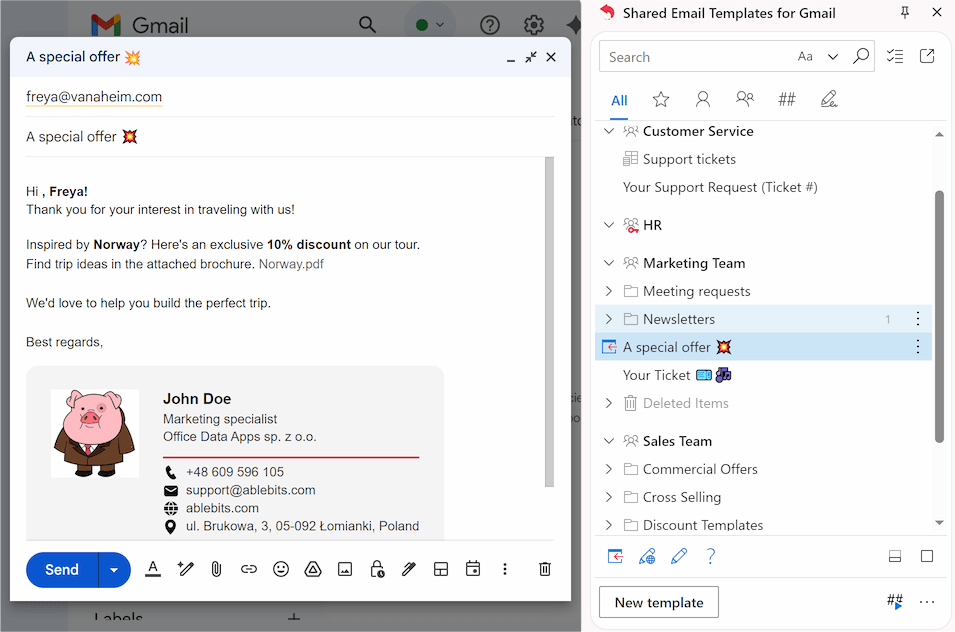Collapse the HR team node

(x=608, y=225)
